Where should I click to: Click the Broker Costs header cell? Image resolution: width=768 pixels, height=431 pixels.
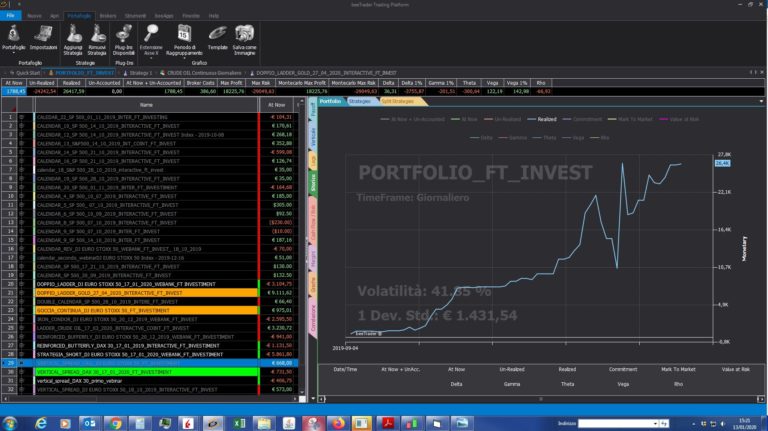pyautogui.click(x=199, y=83)
